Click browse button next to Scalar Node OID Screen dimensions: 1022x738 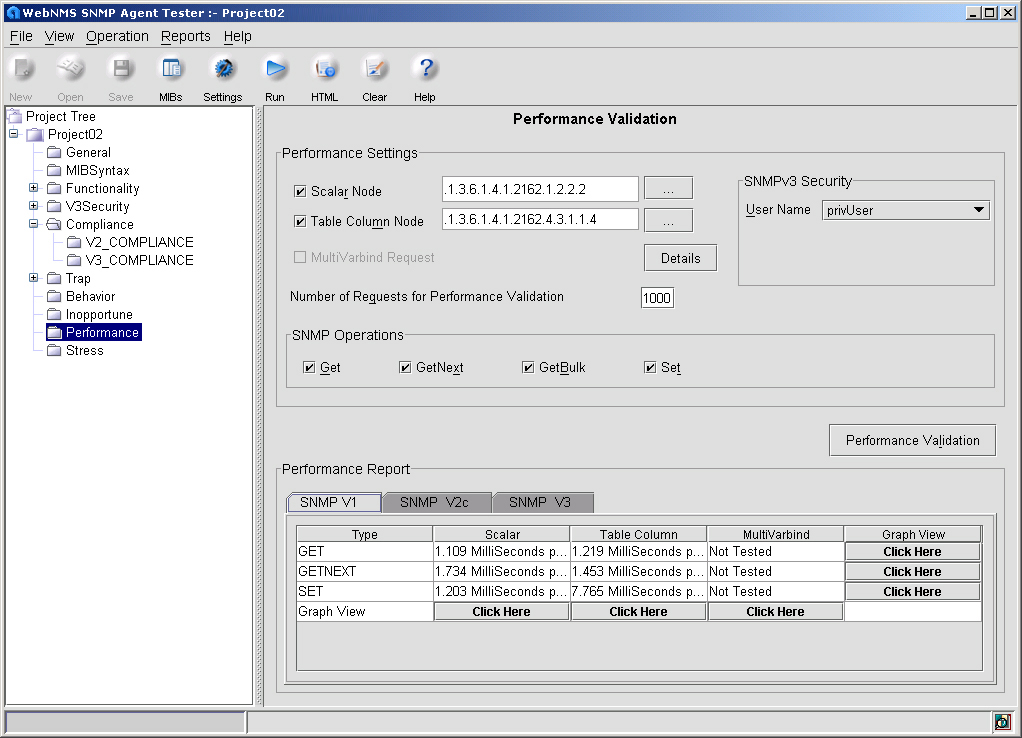(x=669, y=189)
